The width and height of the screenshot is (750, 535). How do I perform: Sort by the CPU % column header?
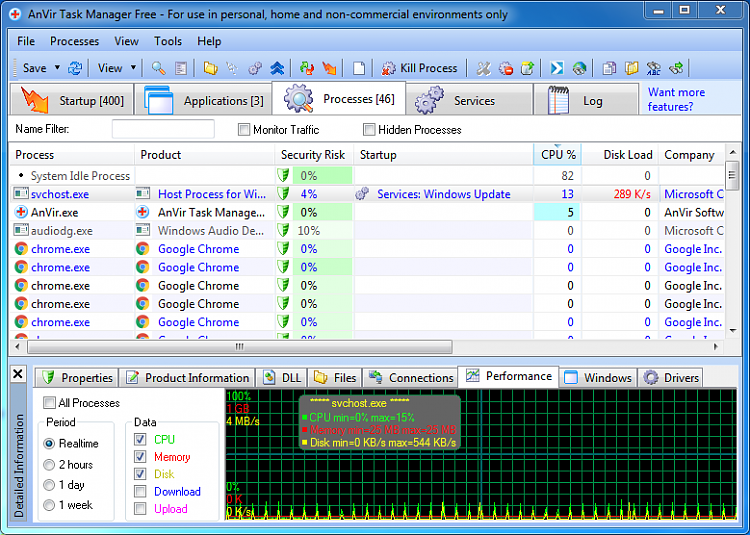click(x=557, y=155)
